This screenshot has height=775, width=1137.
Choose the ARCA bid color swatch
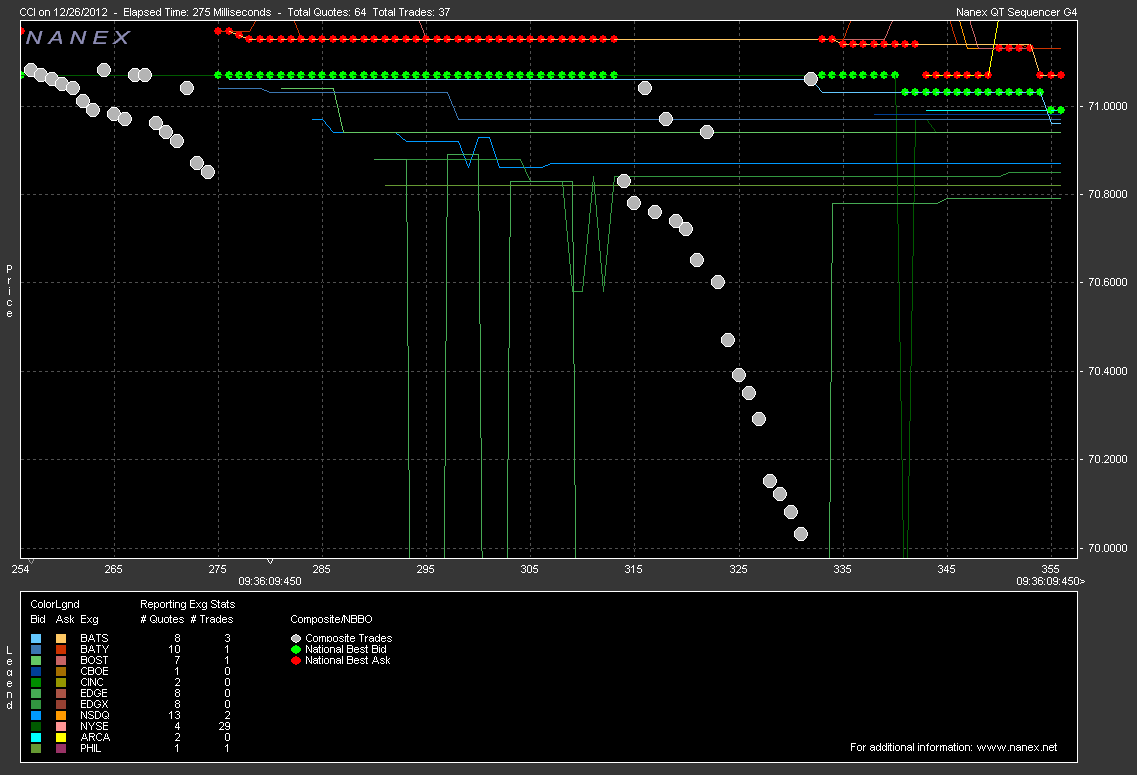pos(36,737)
